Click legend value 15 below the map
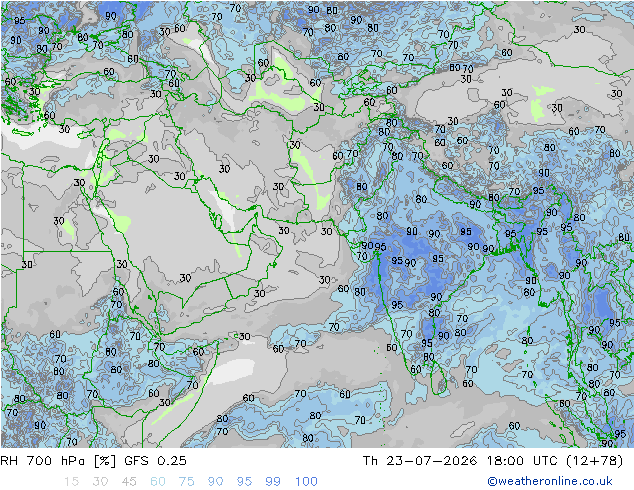Viewport: 634px width, 490px height. pos(71,482)
